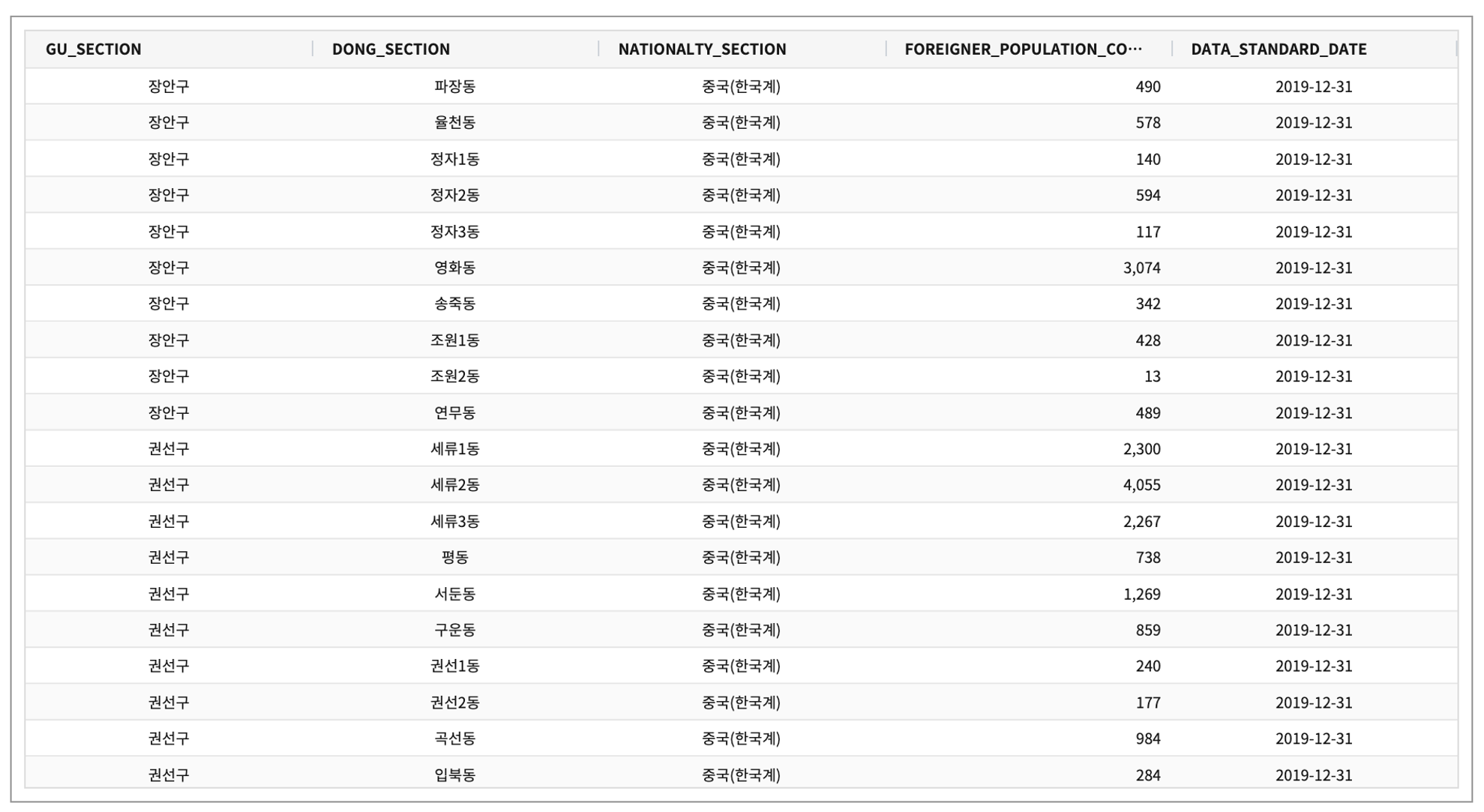This screenshot has height=812, width=1484.
Task: Select the 조원2동 cell
Action: tap(455, 376)
